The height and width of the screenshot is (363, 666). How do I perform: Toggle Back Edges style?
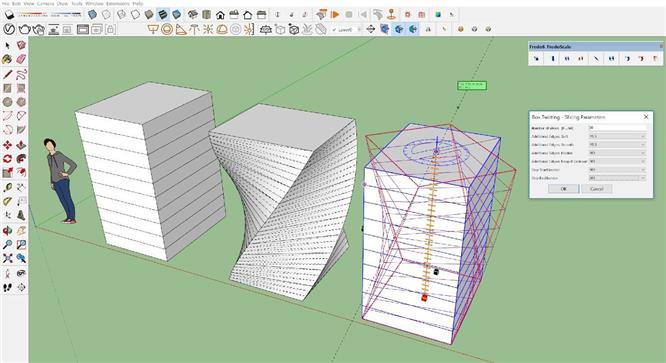tap(106, 15)
